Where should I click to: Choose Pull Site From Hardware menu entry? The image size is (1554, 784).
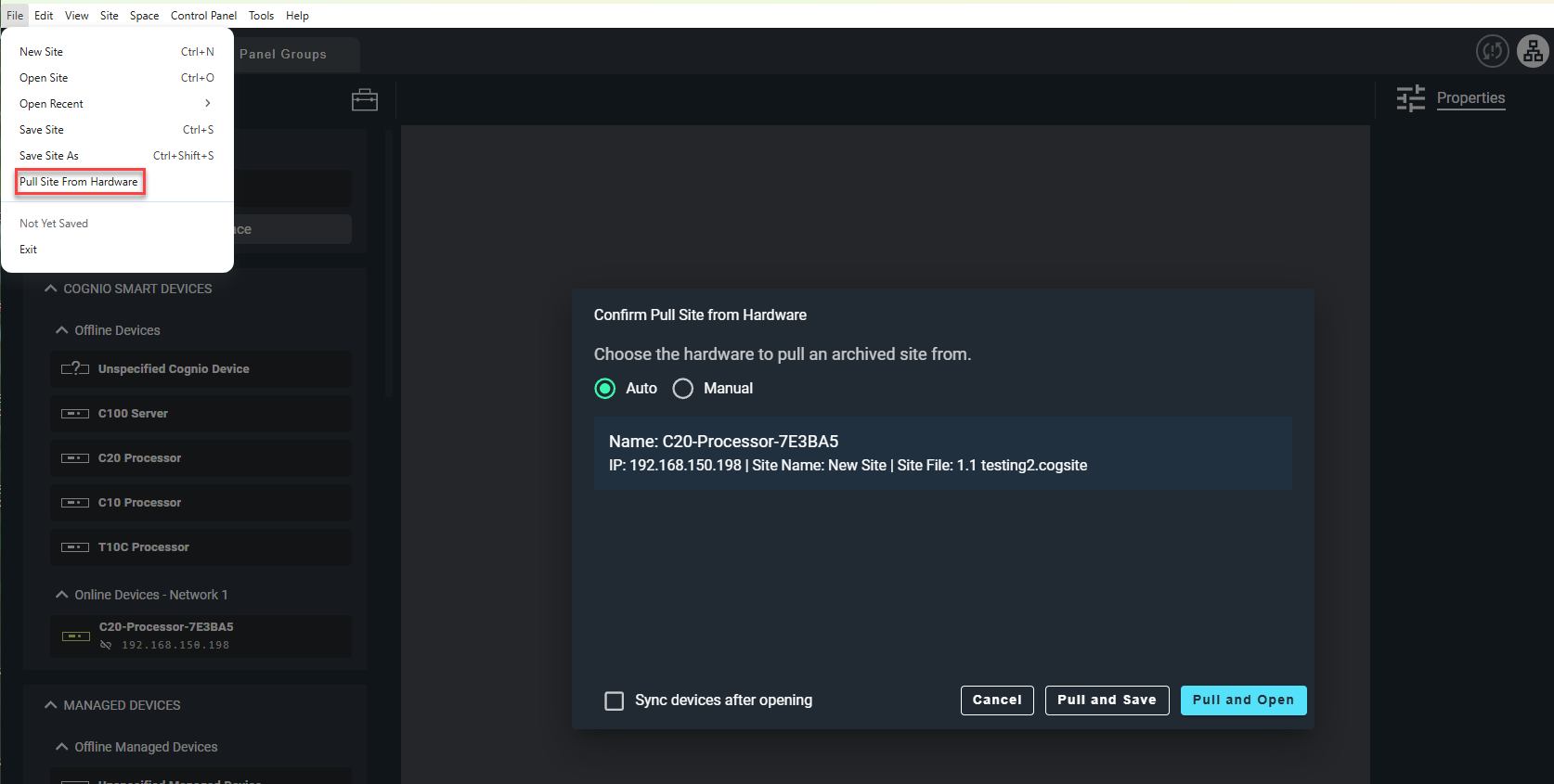coord(80,182)
